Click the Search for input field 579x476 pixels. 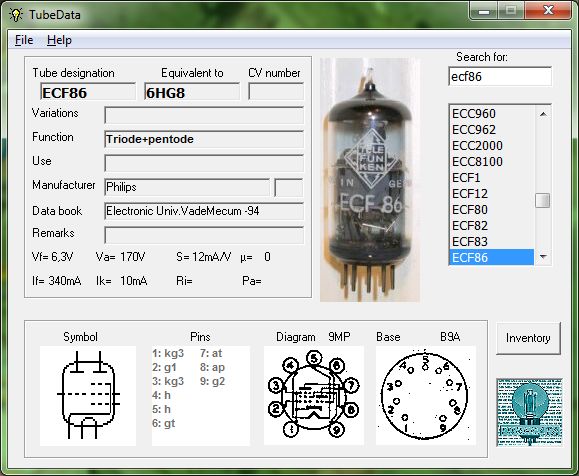point(500,76)
